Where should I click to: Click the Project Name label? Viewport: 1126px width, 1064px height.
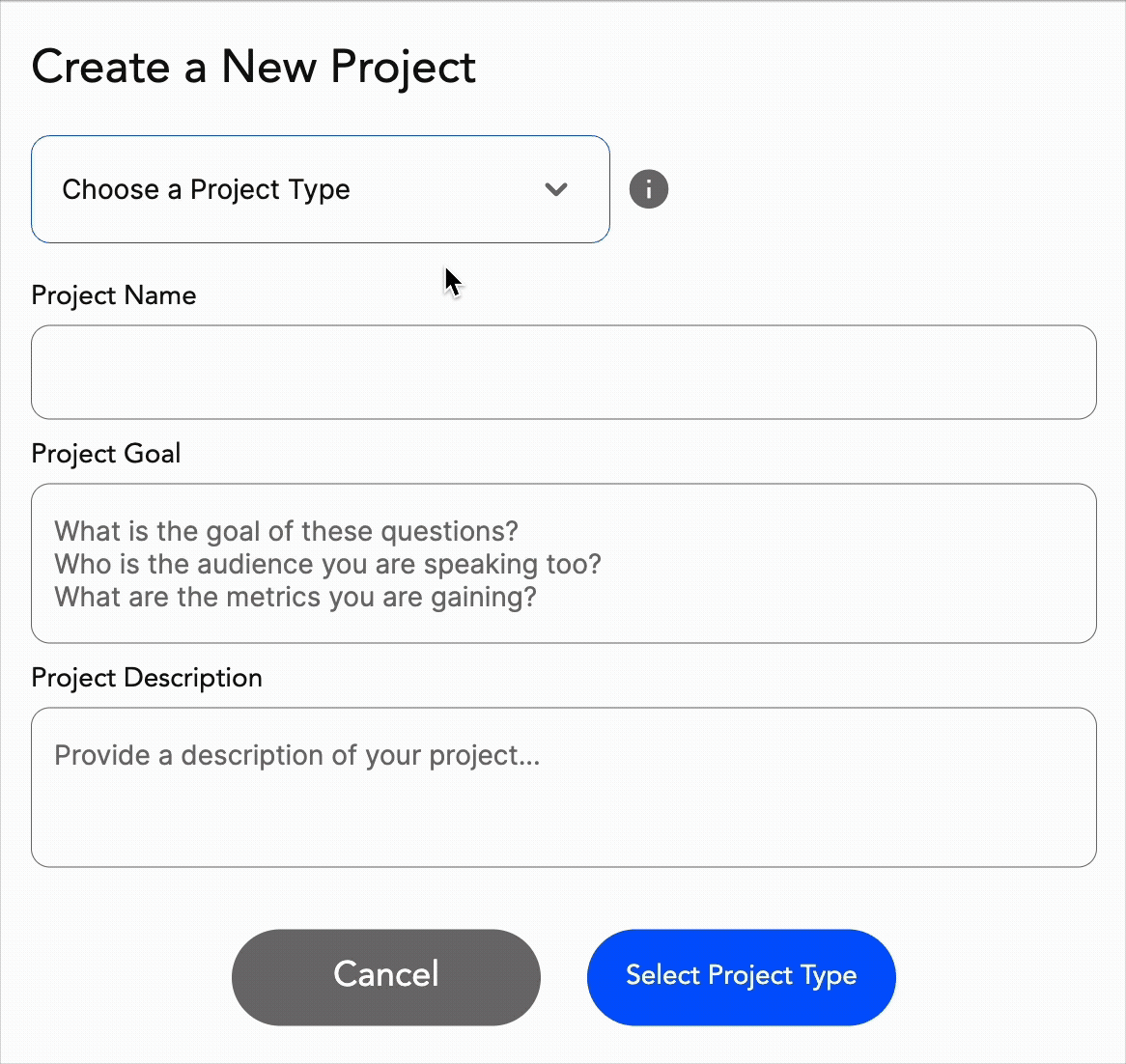pos(113,295)
